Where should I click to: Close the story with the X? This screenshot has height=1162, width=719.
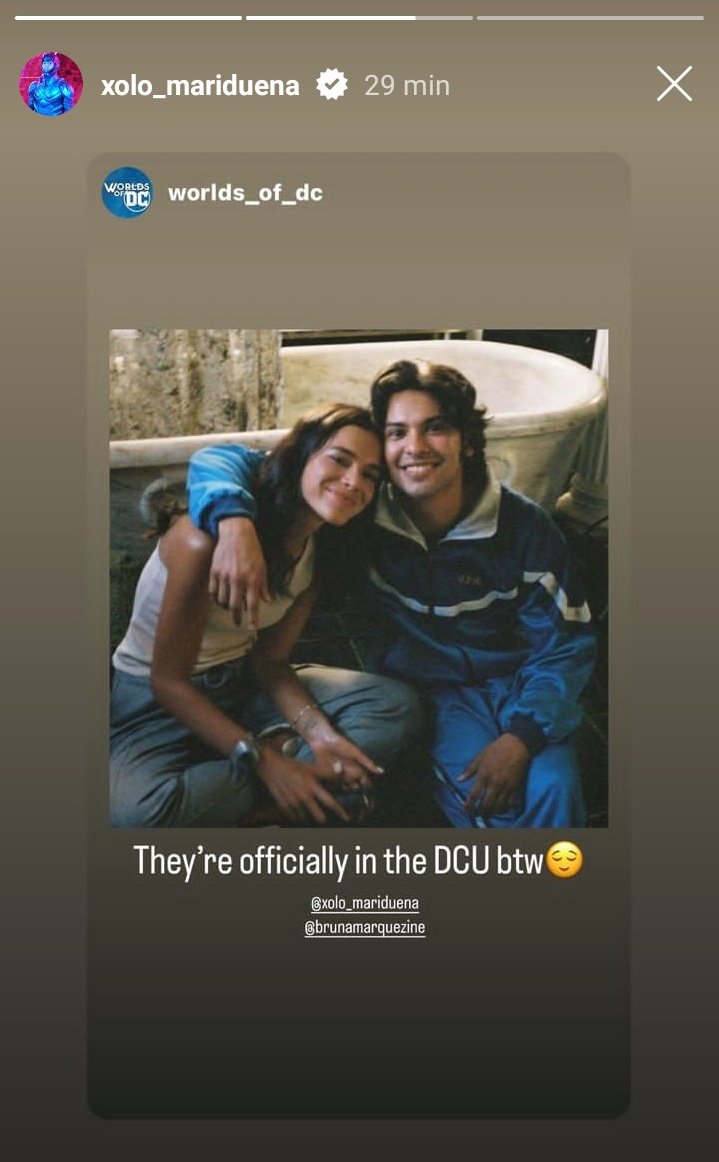pyautogui.click(x=674, y=83)
